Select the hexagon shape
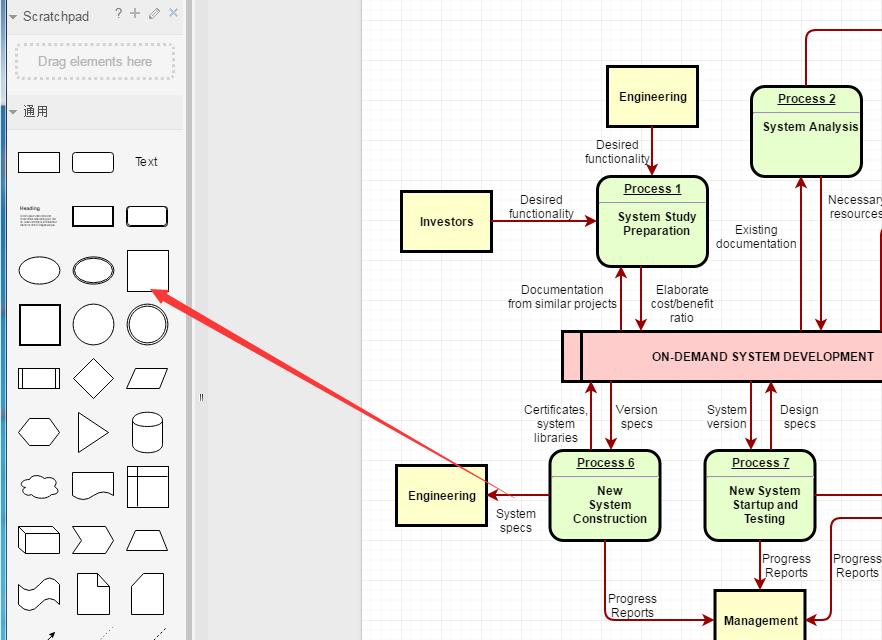Screen dimensions: 882x640 click(40, 433)
